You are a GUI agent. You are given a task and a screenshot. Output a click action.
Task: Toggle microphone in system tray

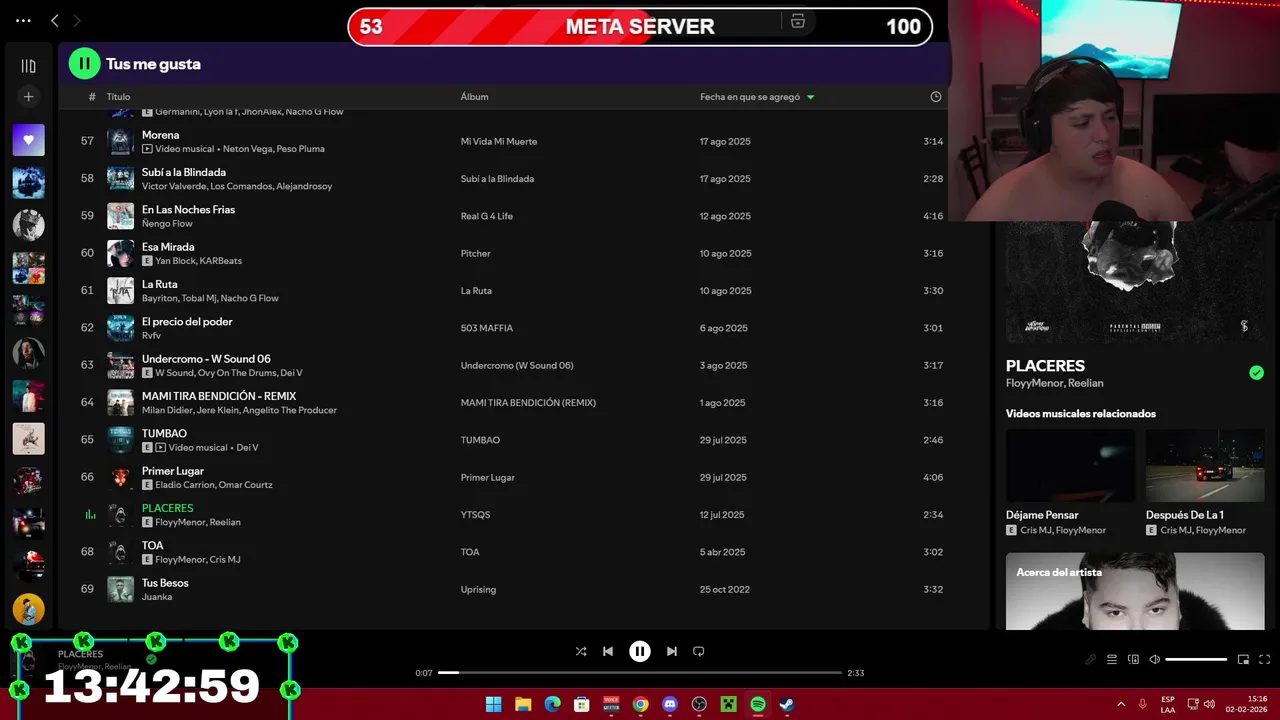click(x=1143, y=704)
